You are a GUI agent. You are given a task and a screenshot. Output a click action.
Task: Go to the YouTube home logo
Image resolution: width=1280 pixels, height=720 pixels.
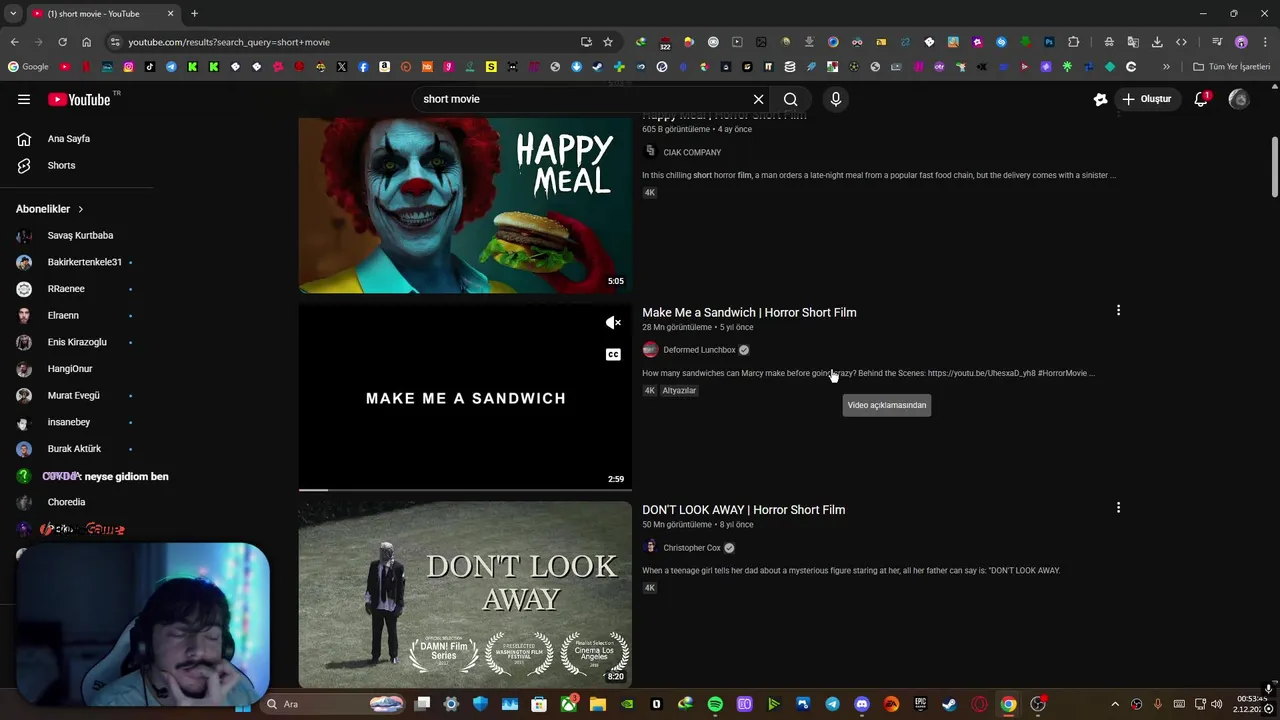tap(79, 99)
